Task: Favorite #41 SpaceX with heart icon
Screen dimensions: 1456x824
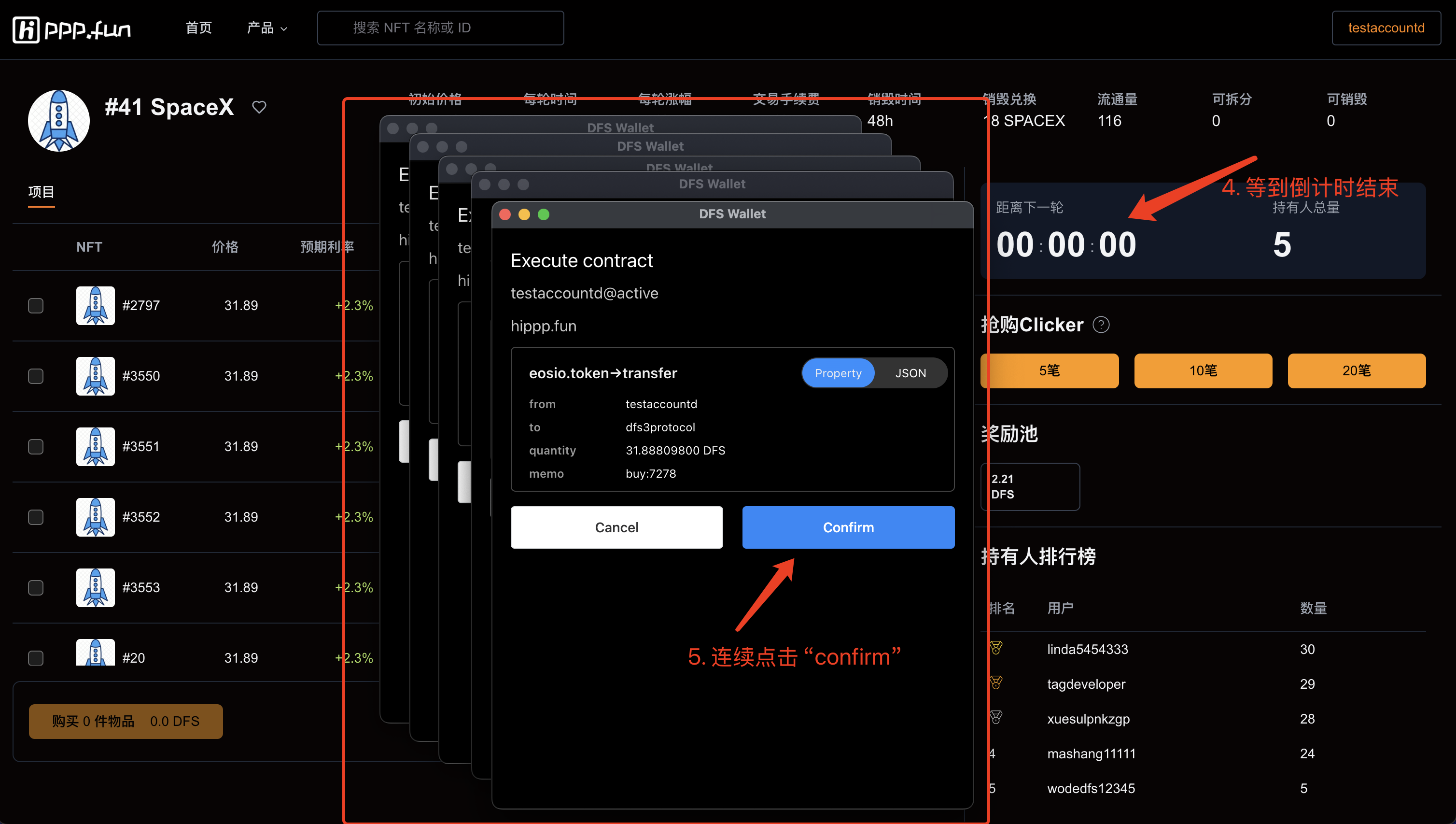Action: coord(259,107)
